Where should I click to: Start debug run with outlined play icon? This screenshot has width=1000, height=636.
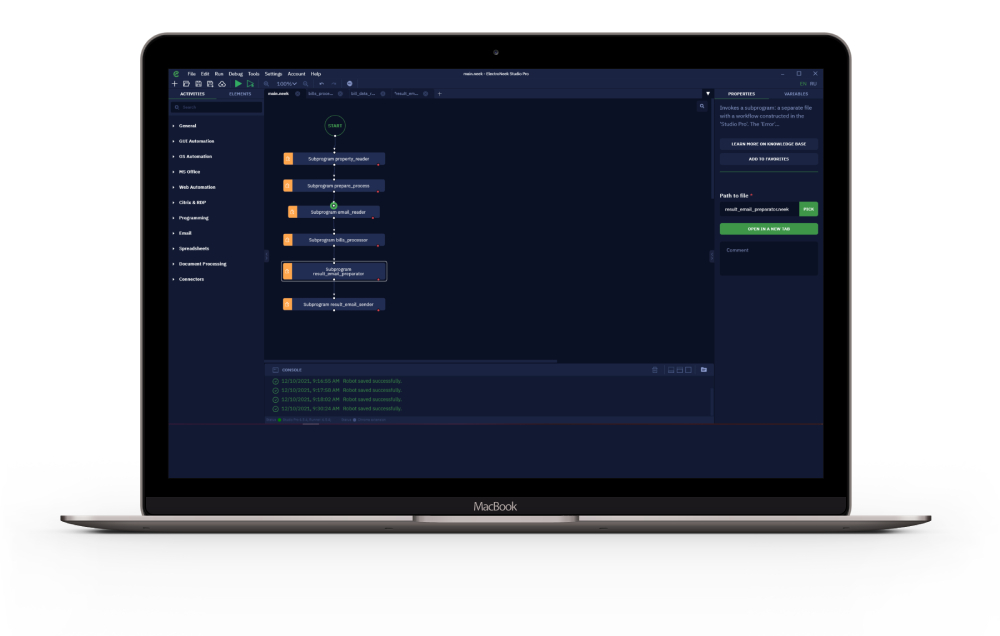point(250,84)
